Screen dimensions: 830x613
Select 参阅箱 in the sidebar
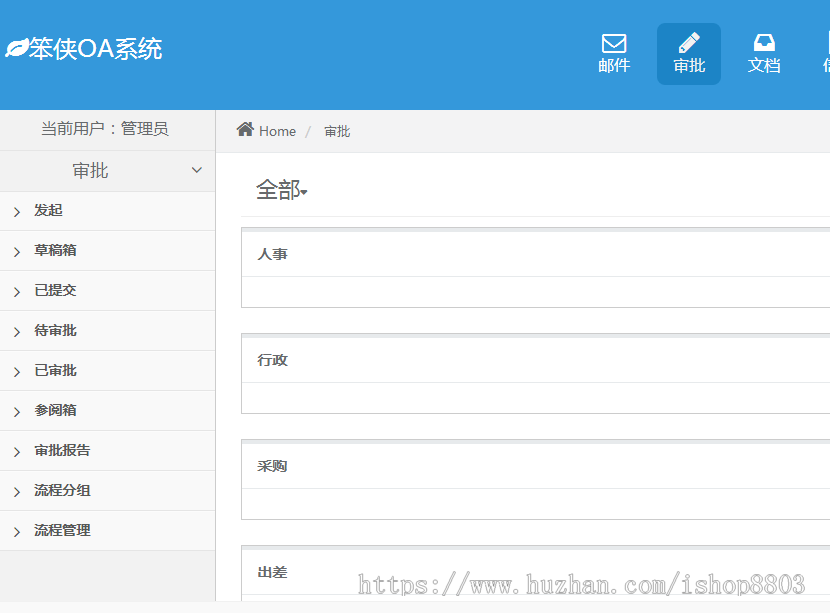point(54,410)
